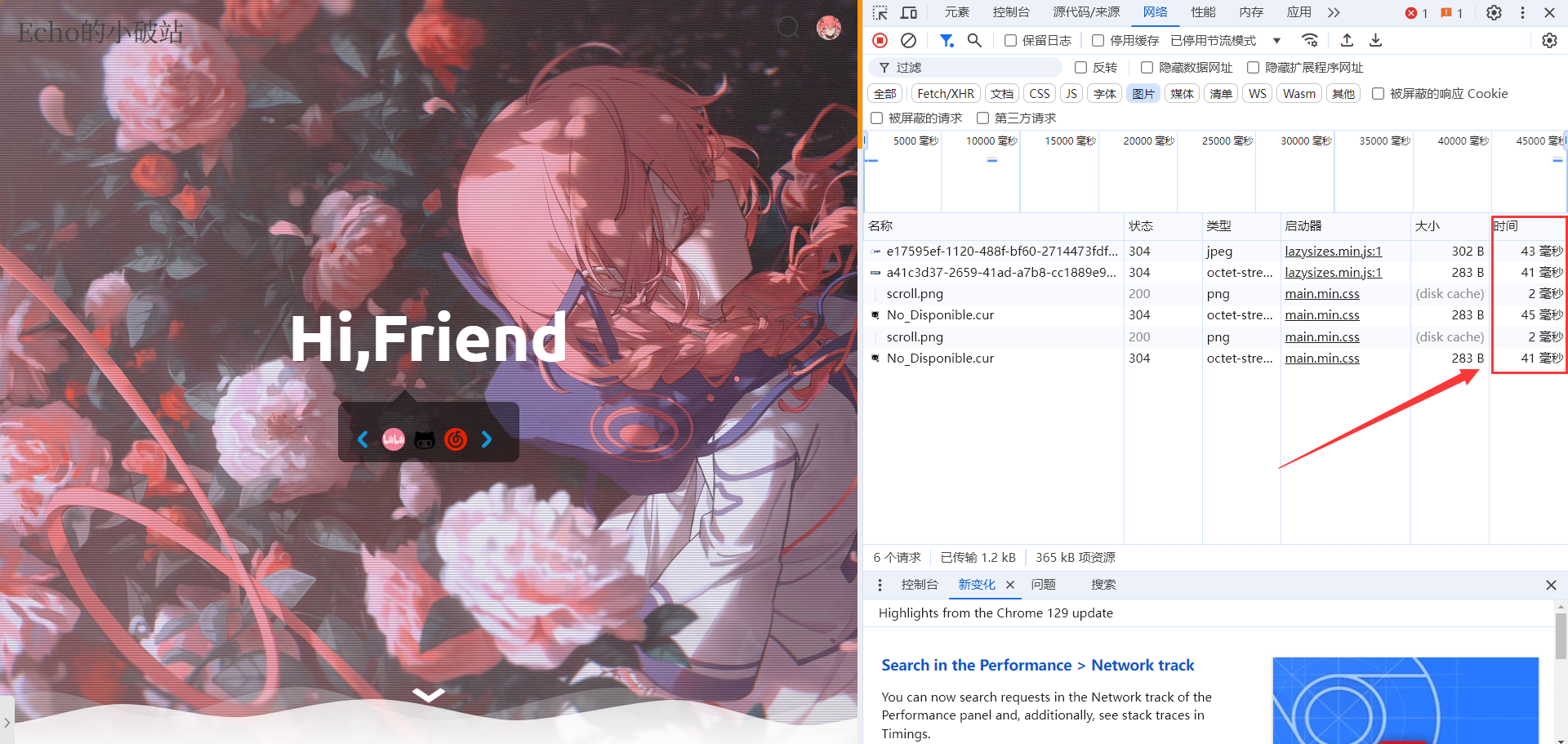Toggle the 第三方请求 checkbox

coord(982,118)
